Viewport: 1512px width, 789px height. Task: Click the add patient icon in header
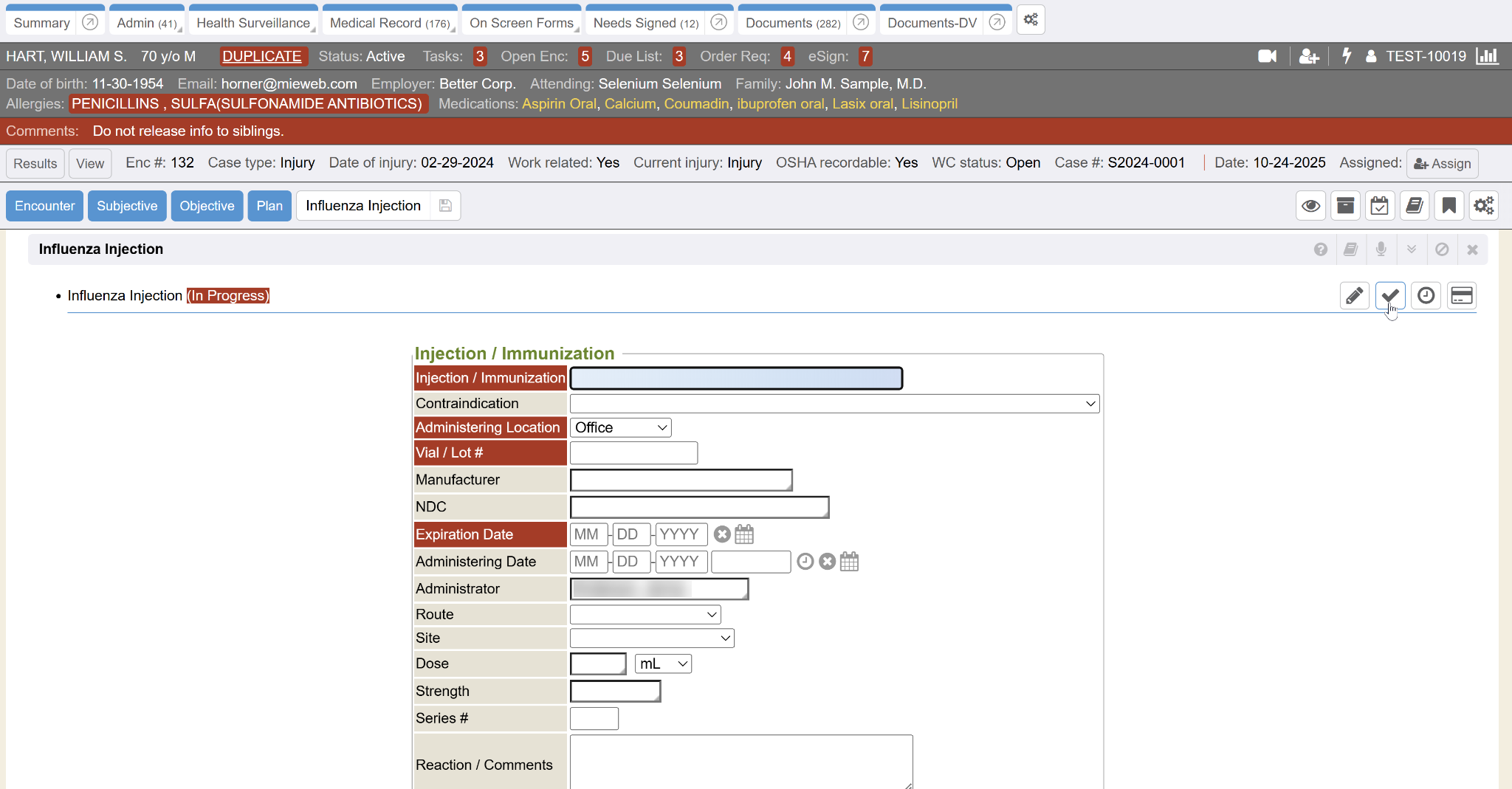1308,56
